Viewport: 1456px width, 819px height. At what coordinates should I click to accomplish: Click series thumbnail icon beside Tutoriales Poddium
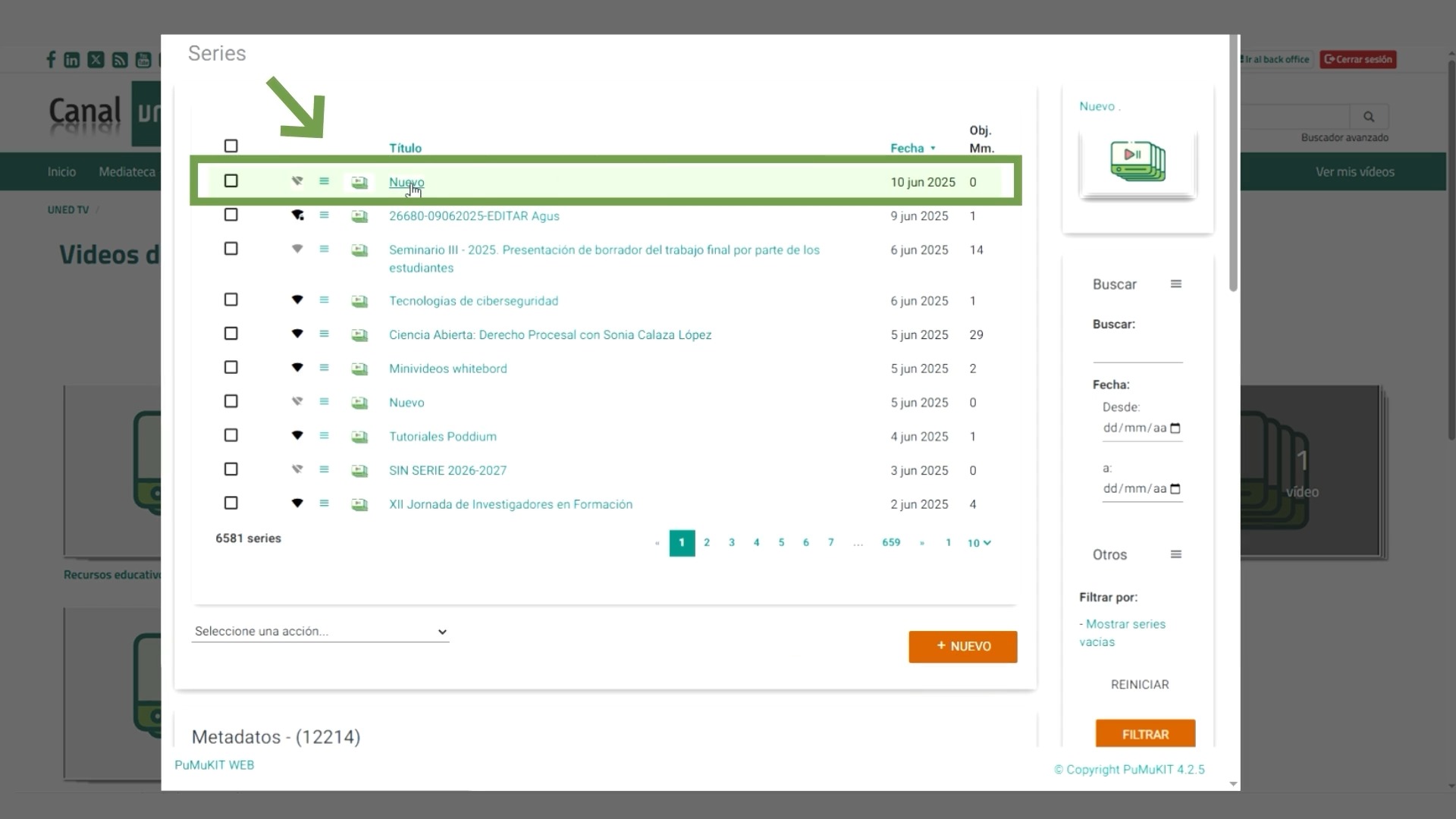(359, 437)
